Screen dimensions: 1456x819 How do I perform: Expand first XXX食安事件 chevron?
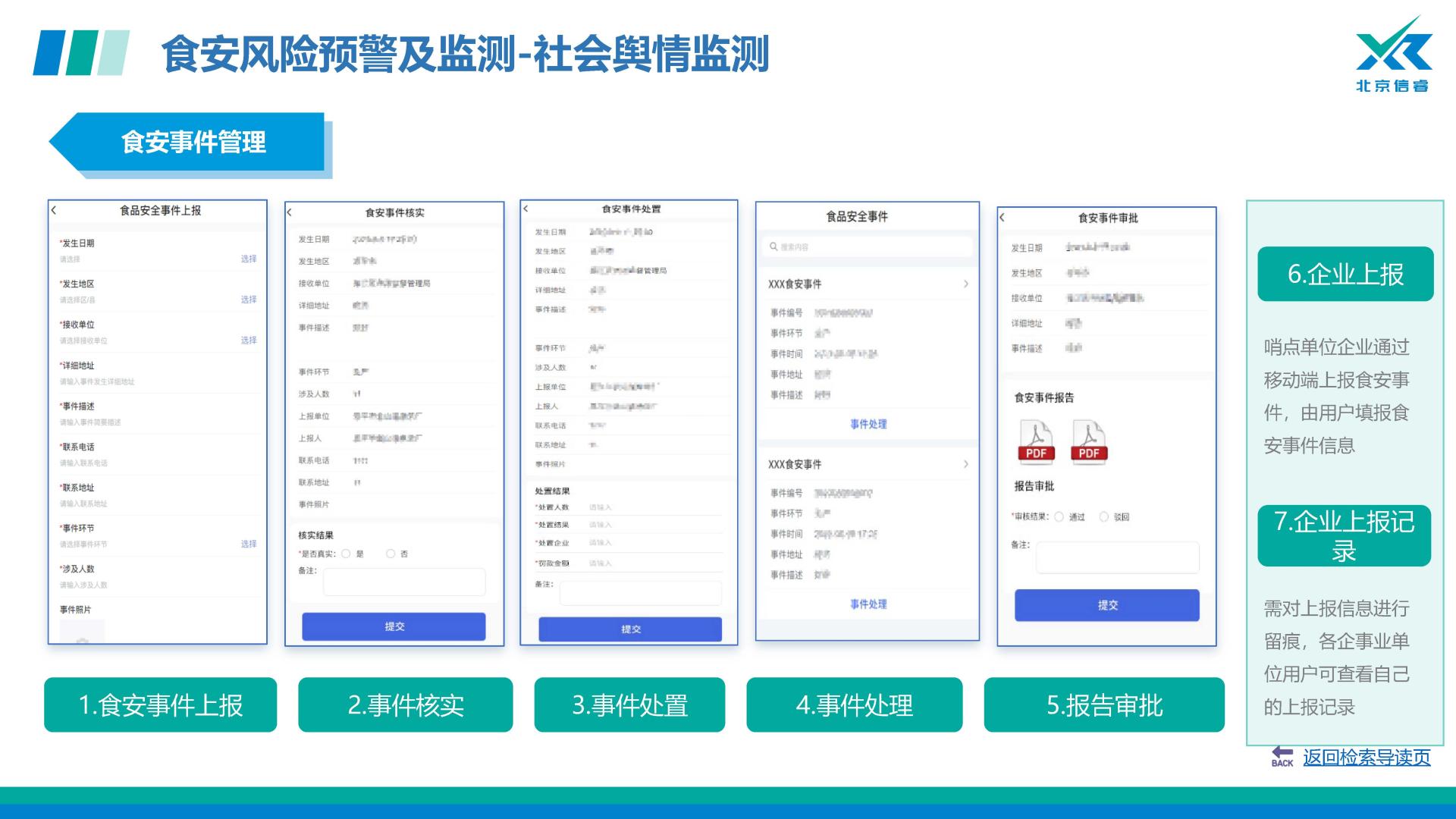pyautogui.click(x=965, y=284)
